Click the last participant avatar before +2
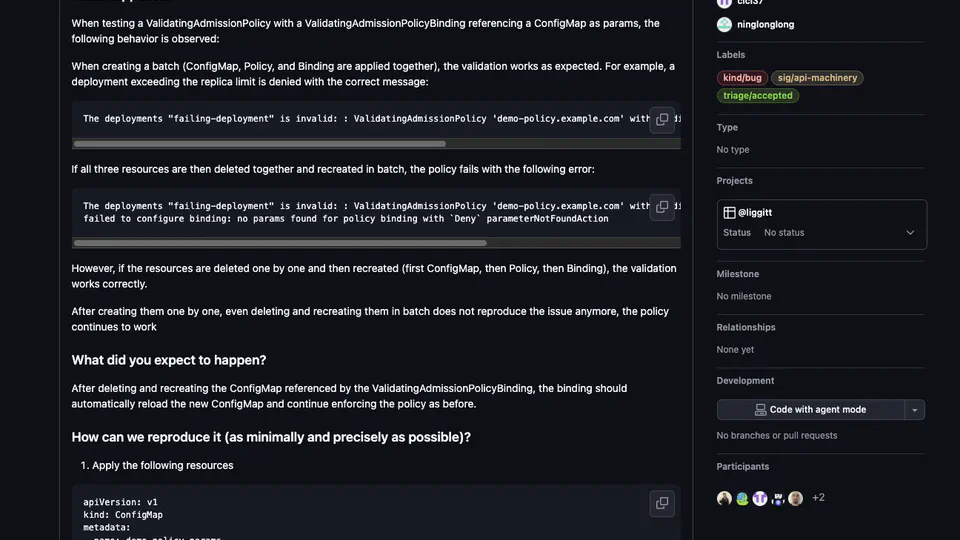The height and width of the screenshot is (540, 960). pos(796,498)
